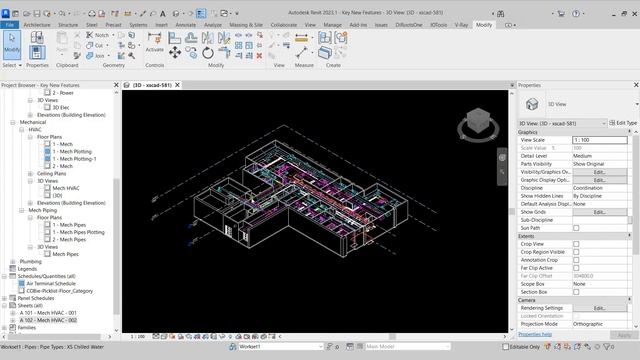Select the Mirror Pick Axis tool
Viewport: 640px width, 360px height.
pos(207,38)
